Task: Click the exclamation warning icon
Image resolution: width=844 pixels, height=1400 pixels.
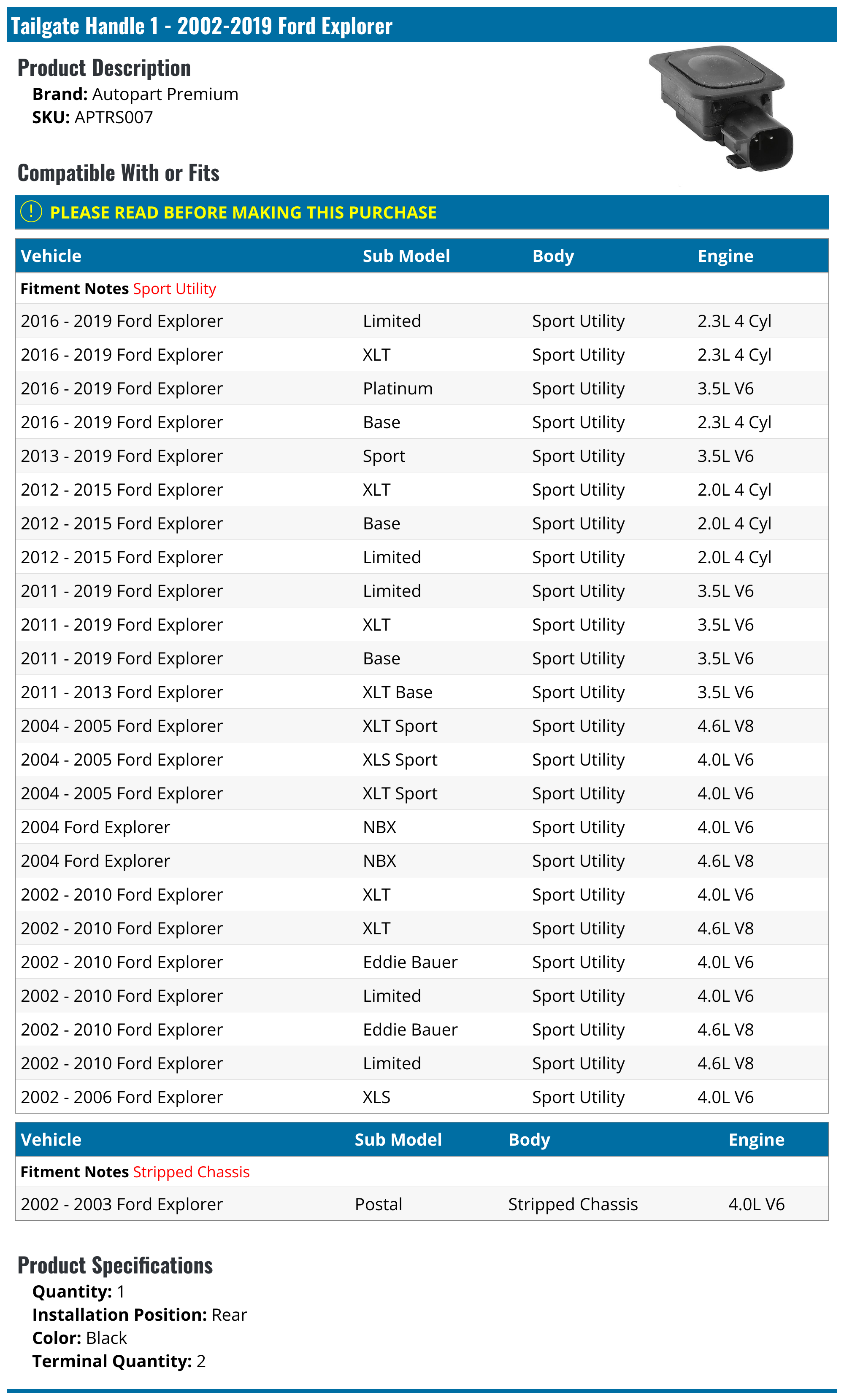Action: 31,212
